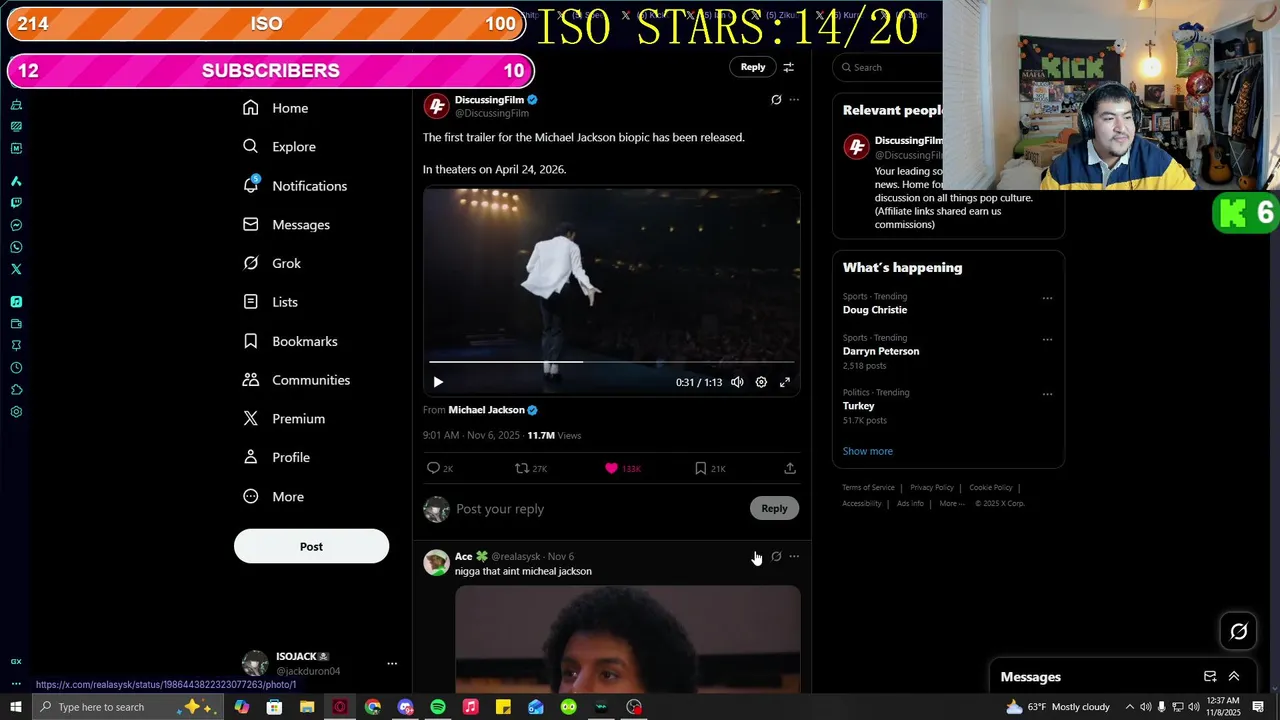Seek on the video progress bar
This screenshot has width=1280, height=720.
612,362
